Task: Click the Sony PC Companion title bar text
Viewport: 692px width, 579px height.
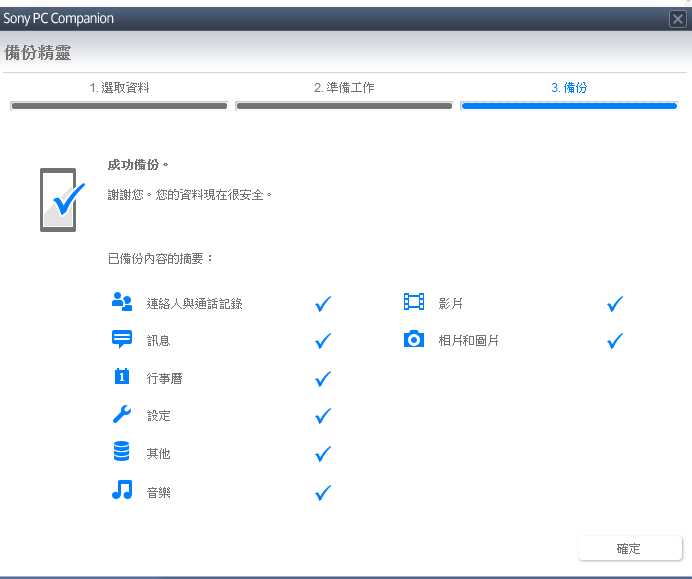Action: (x=58, y=19)
